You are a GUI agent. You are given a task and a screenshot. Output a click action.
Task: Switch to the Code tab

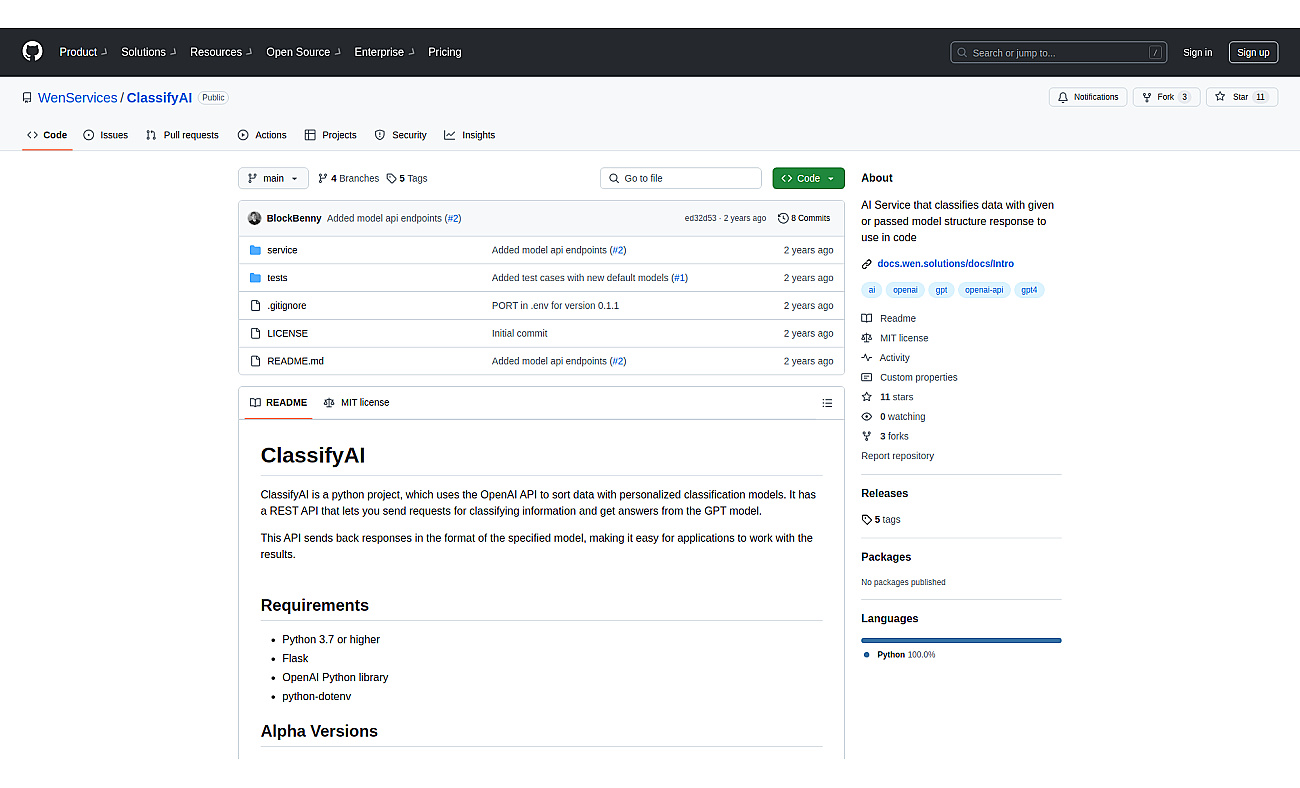tap(47, 135)
